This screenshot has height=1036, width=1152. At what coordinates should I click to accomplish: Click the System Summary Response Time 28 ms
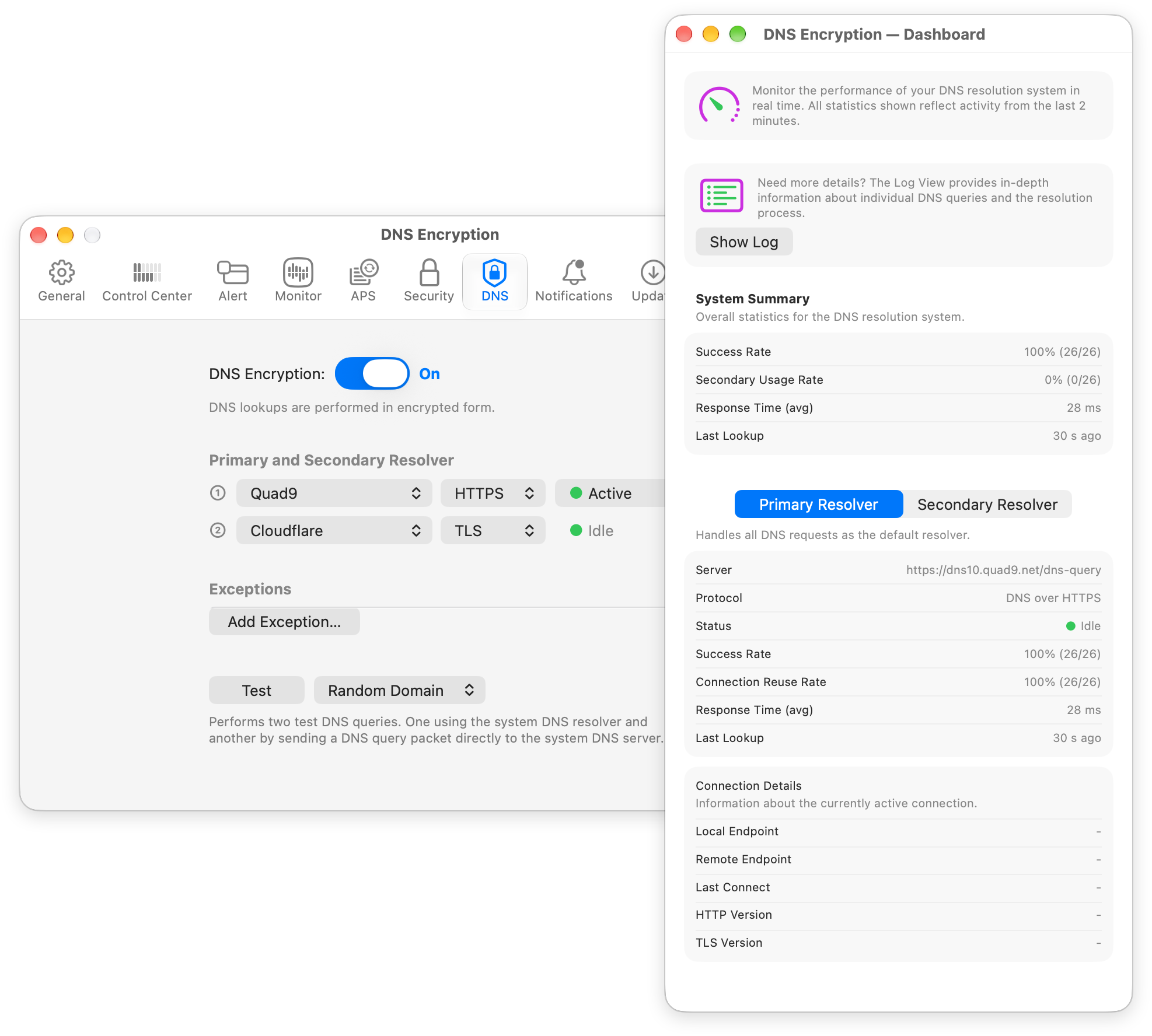[x=1084, y=408]
